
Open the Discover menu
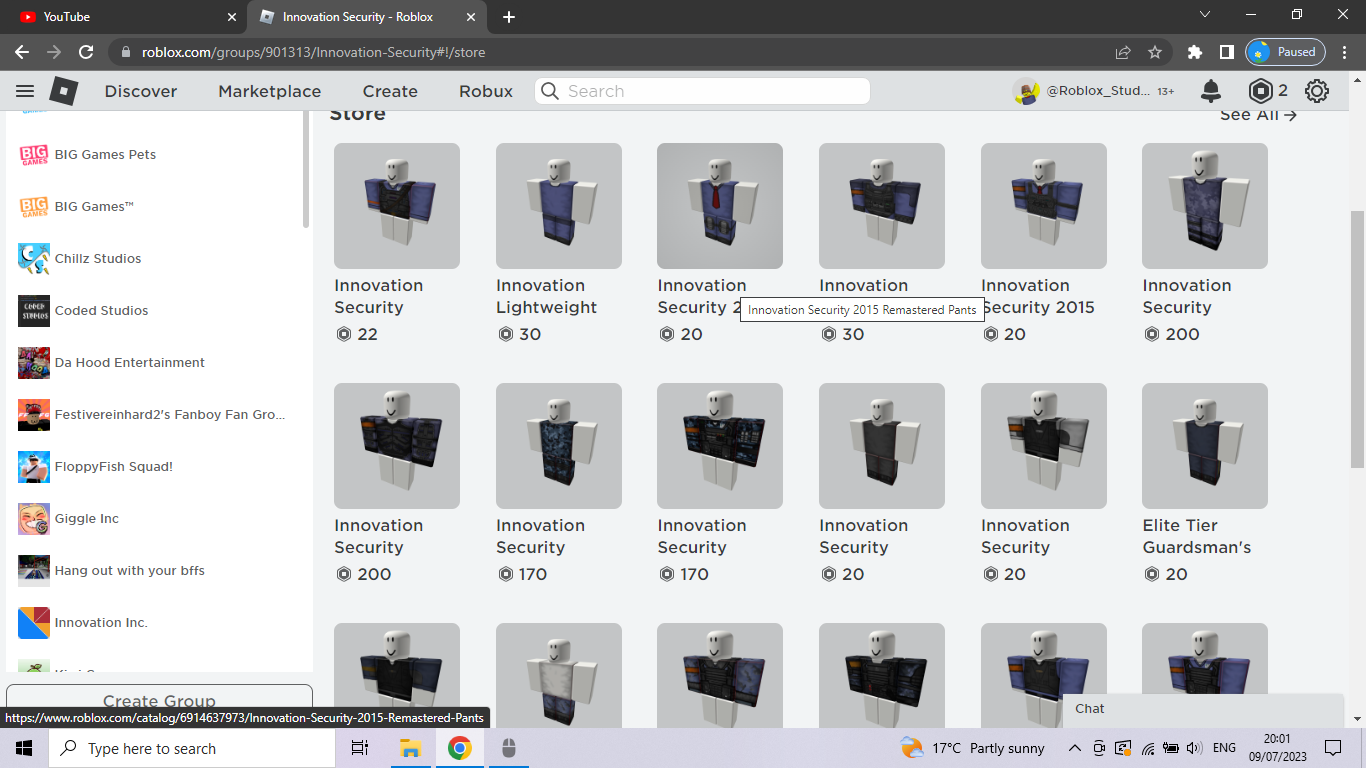[x=141, y=91]
